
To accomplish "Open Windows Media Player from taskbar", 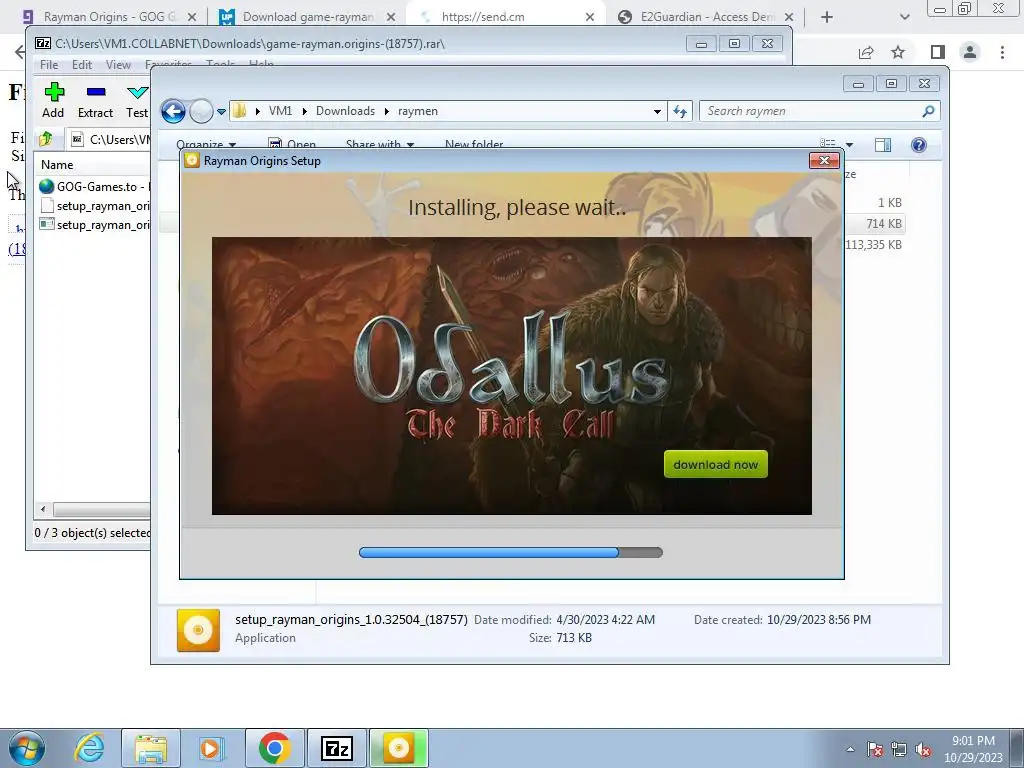I will pos(212,748).
